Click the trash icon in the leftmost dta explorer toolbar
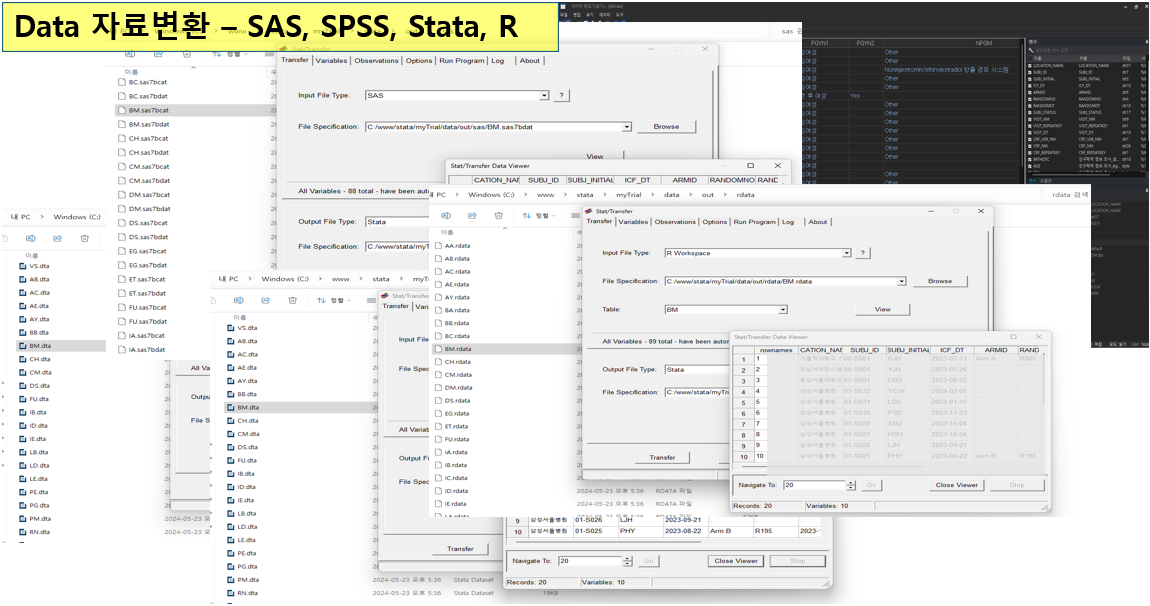1150x606 pixels. point(84,238)
